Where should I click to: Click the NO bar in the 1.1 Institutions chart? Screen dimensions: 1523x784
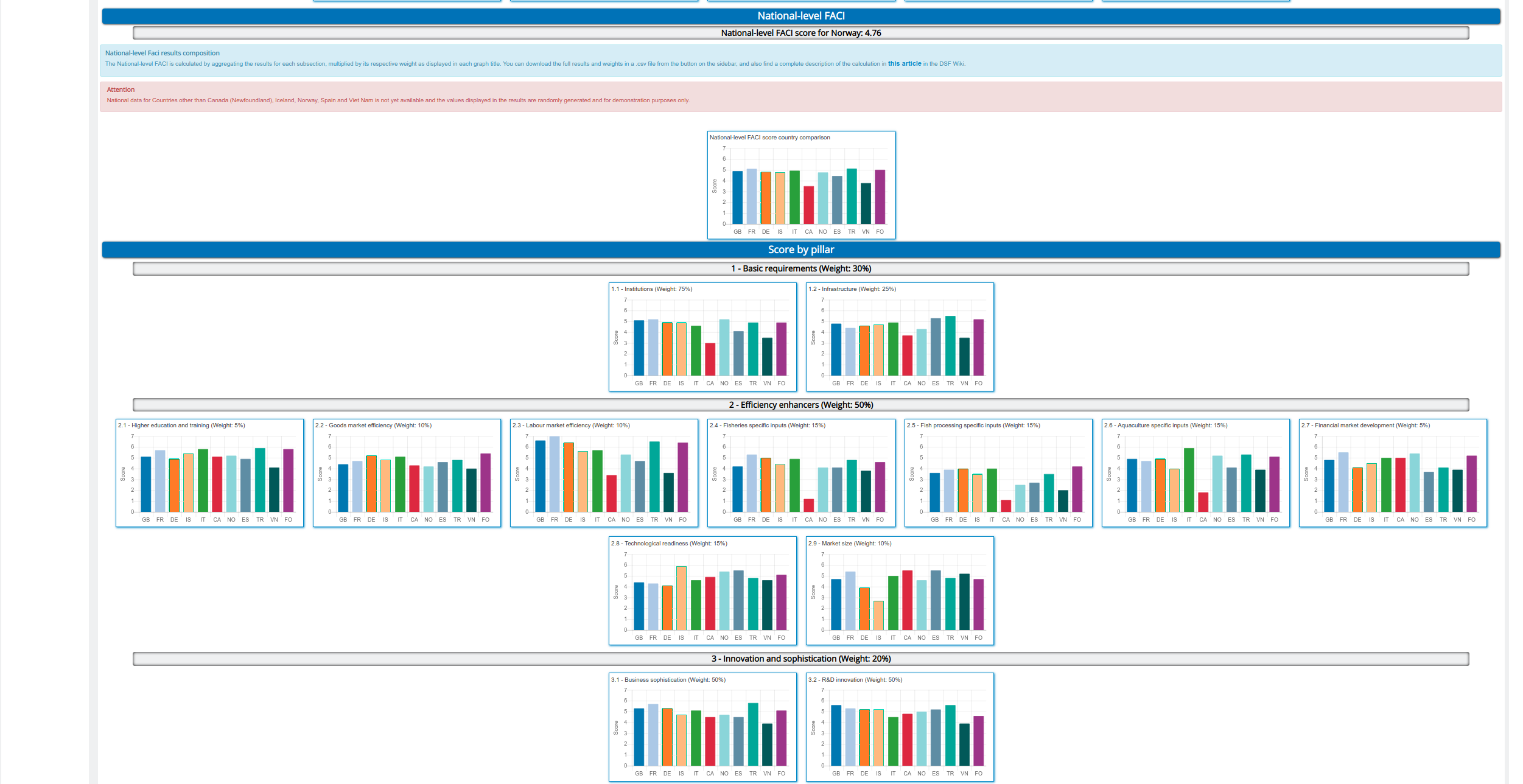tap(724, 348)
